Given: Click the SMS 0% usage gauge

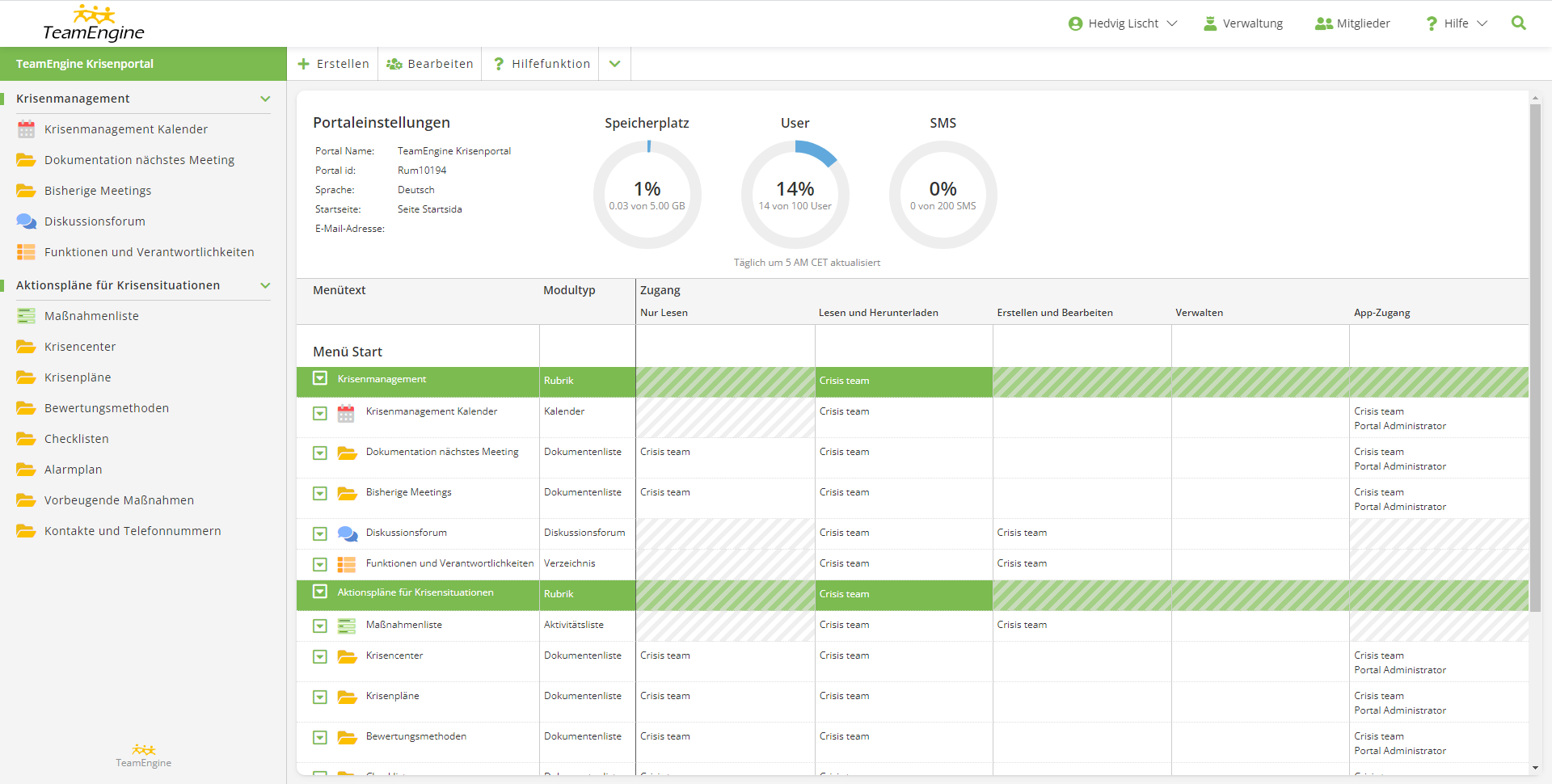Looking at the screenshot, I should point(943,195).
